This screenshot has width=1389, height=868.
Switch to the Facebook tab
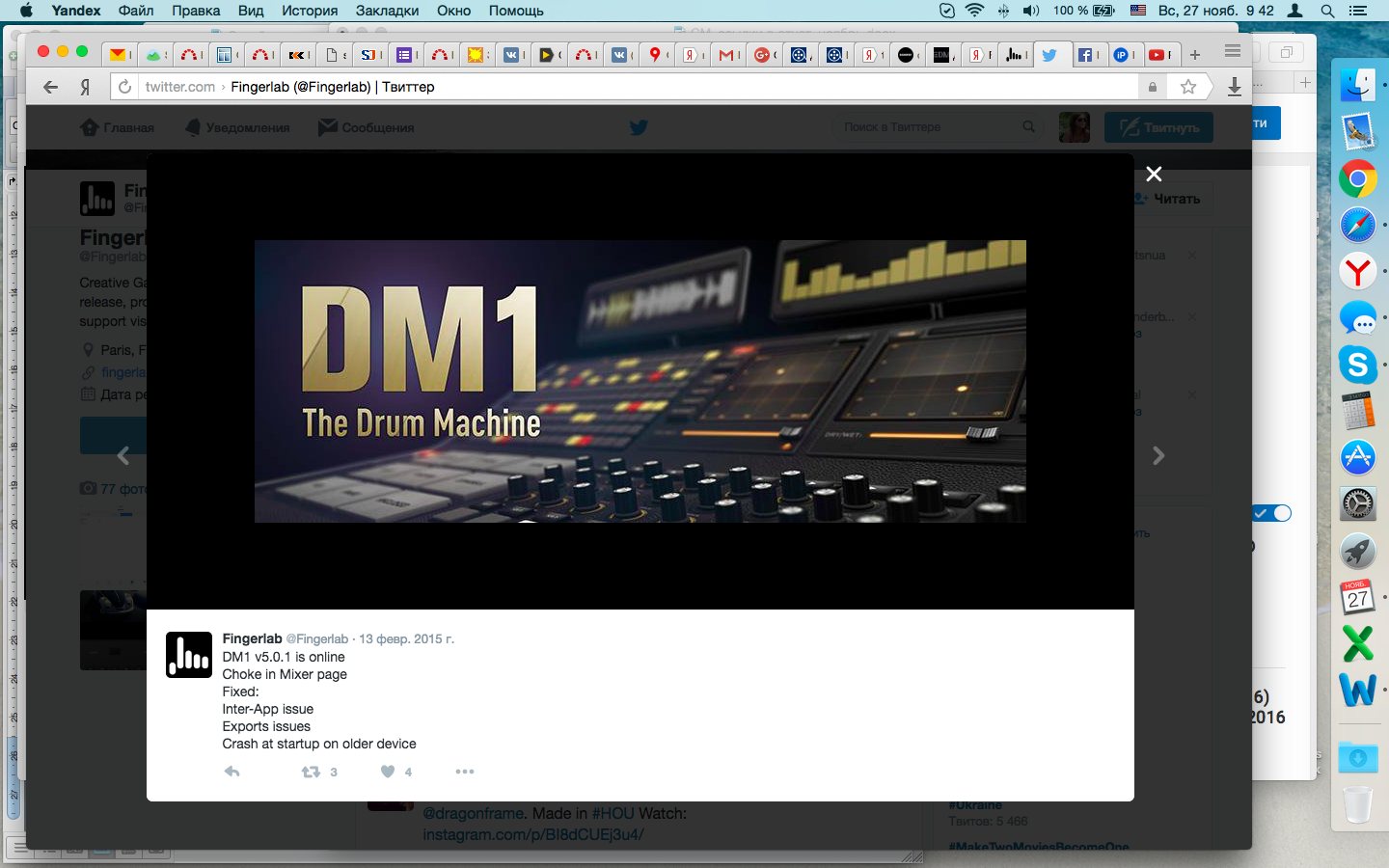(1087, 55)
